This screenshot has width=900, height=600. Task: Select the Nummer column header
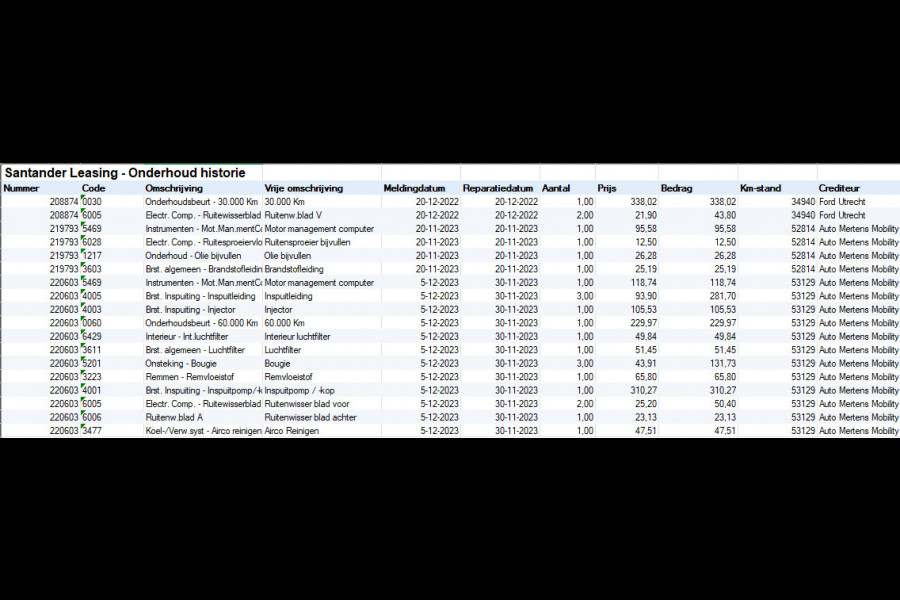pyautogui.click(x=21, y=188)
